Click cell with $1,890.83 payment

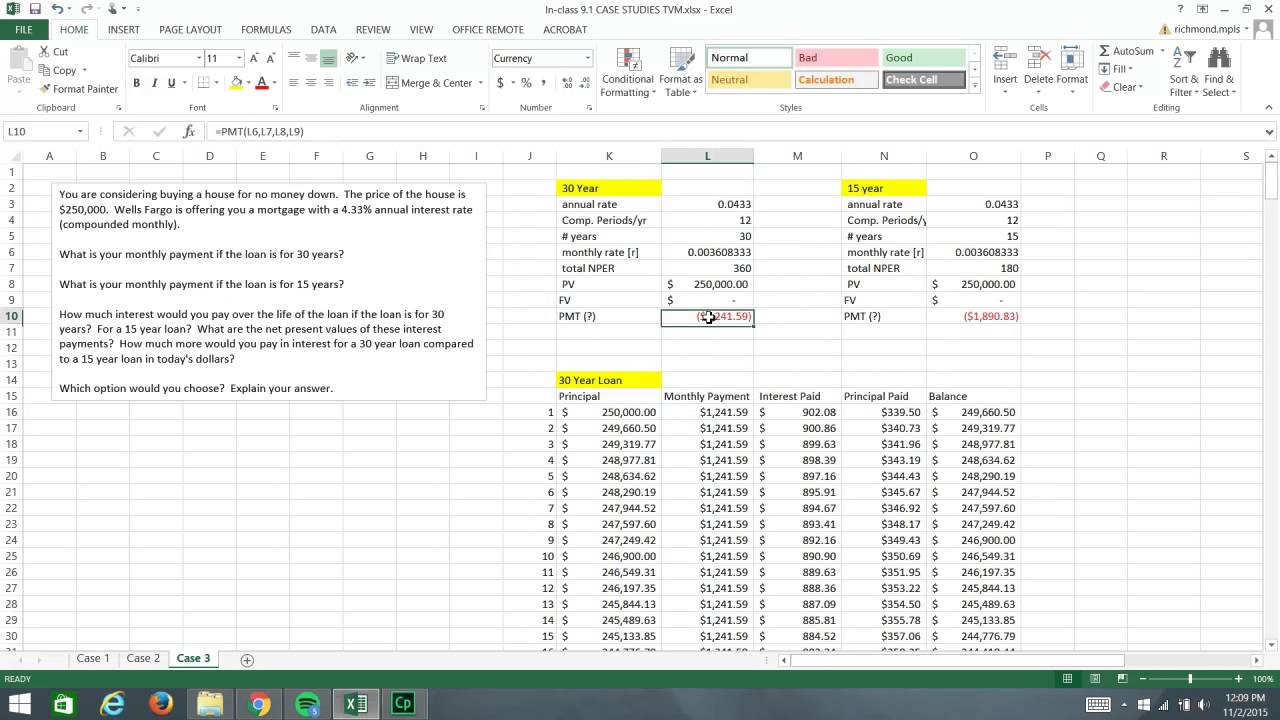pos(973,316)
